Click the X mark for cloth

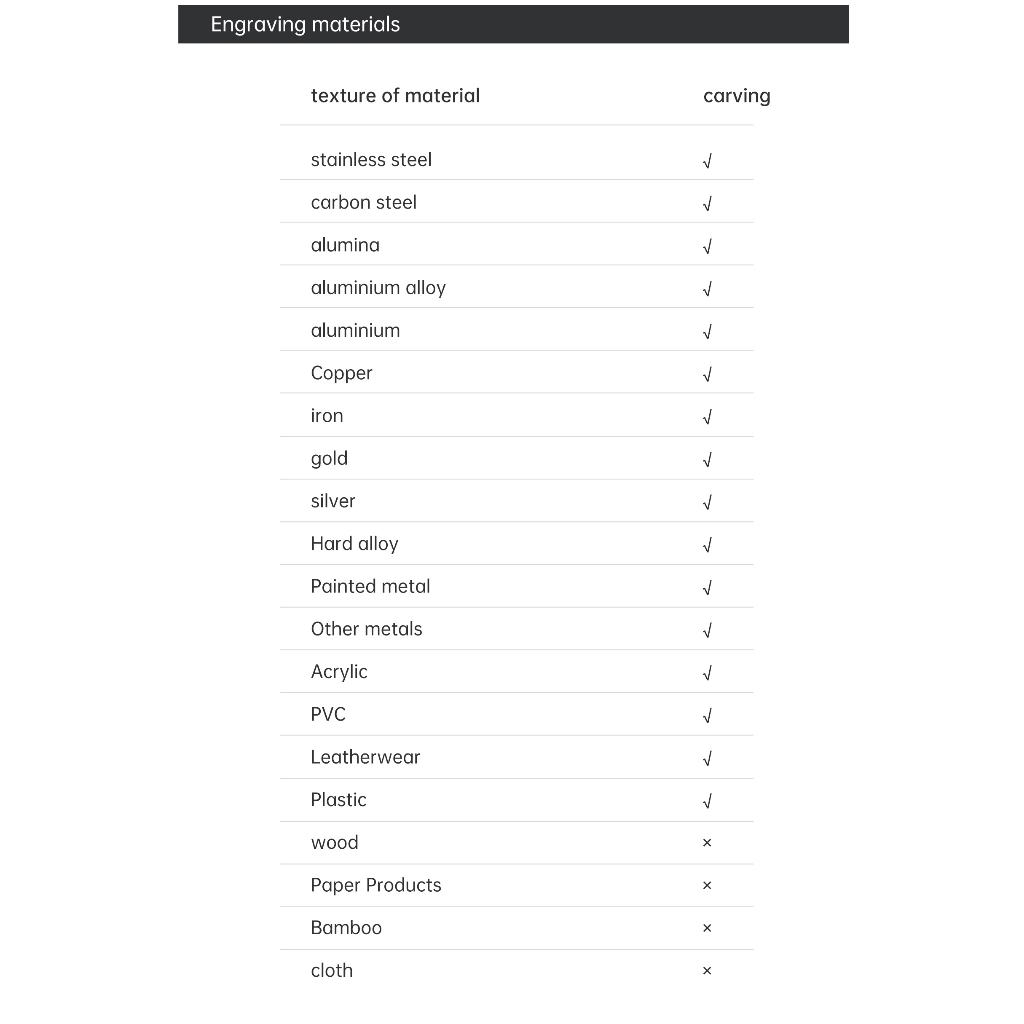pyautogui.click(x=707, y=971)
